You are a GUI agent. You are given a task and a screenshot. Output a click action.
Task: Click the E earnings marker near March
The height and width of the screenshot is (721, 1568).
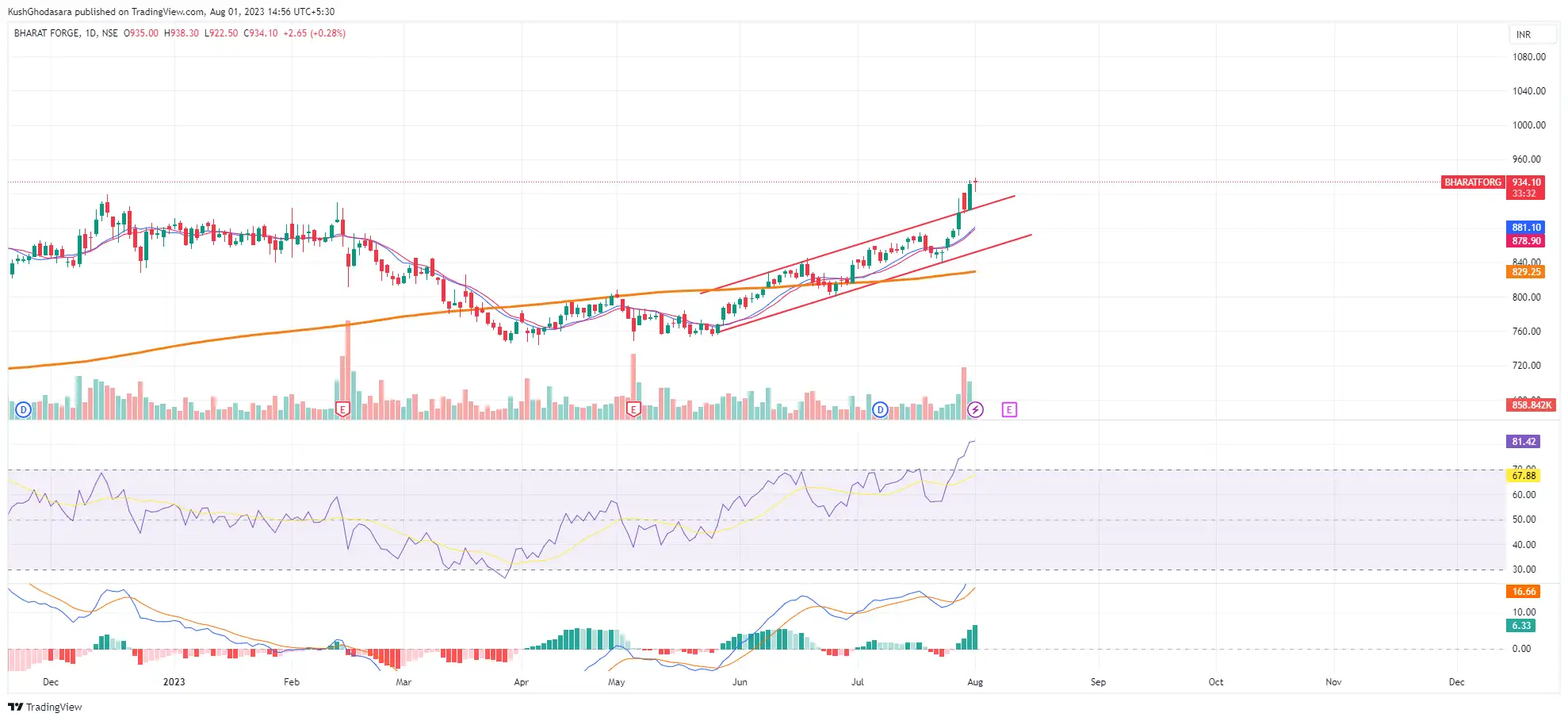click(x=342, y=410)
